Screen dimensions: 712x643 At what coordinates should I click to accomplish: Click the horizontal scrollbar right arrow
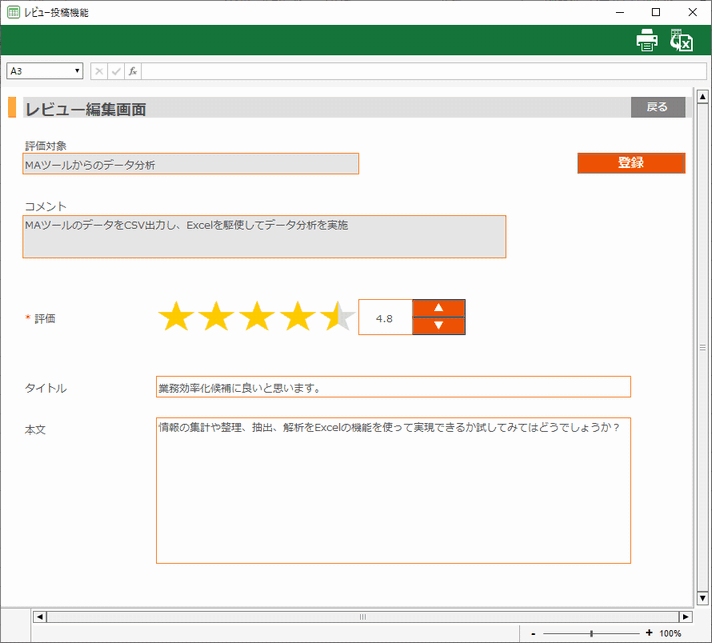(x=685, y=617)
